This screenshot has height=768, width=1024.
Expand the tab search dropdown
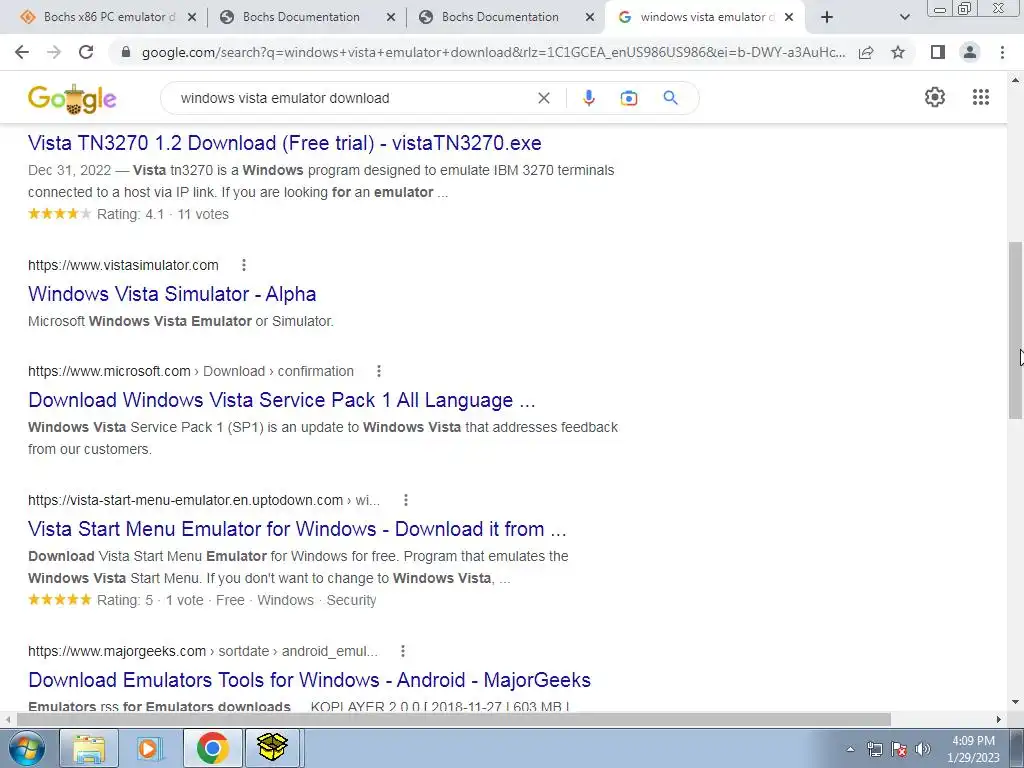904,17
